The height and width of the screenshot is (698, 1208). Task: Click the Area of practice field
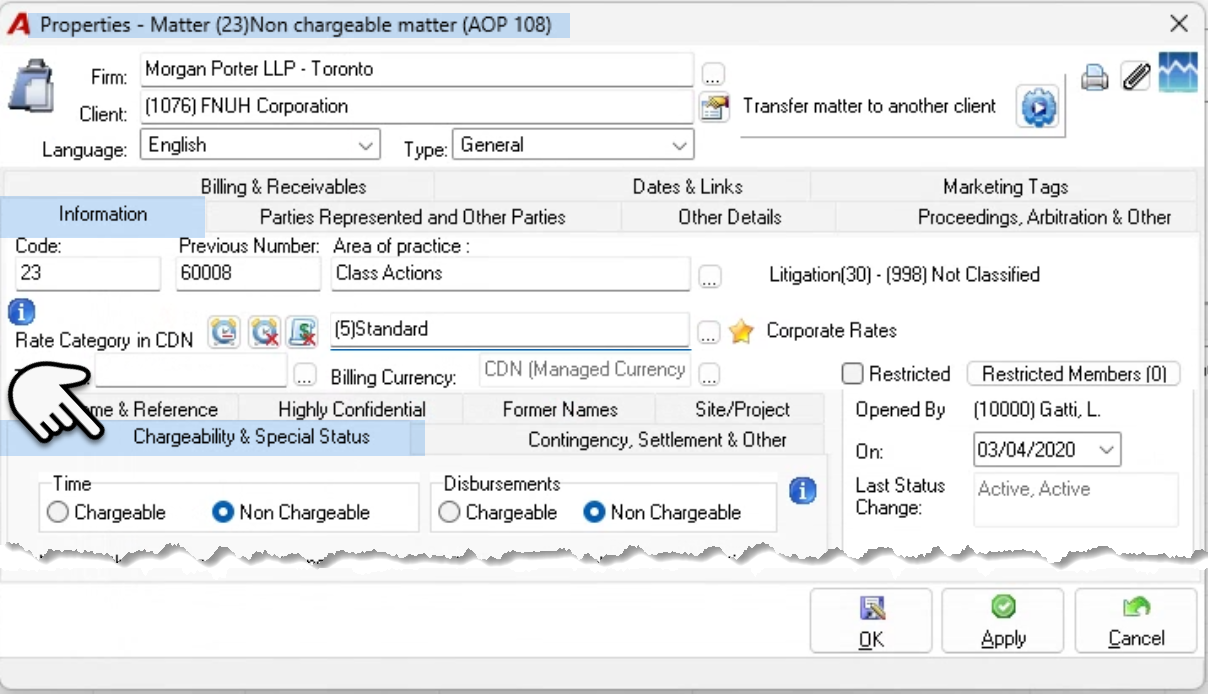pos(510,273)
